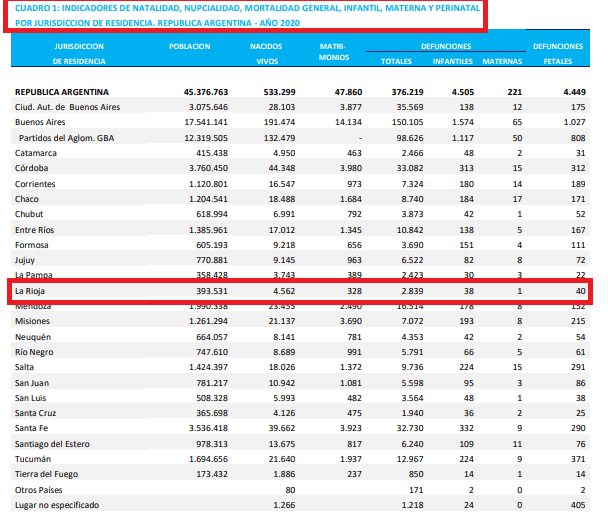Select 'Ciud. Aut. de Buenos Aires' row label
This screenshot has width=608, height=525.
pos(67,107)
